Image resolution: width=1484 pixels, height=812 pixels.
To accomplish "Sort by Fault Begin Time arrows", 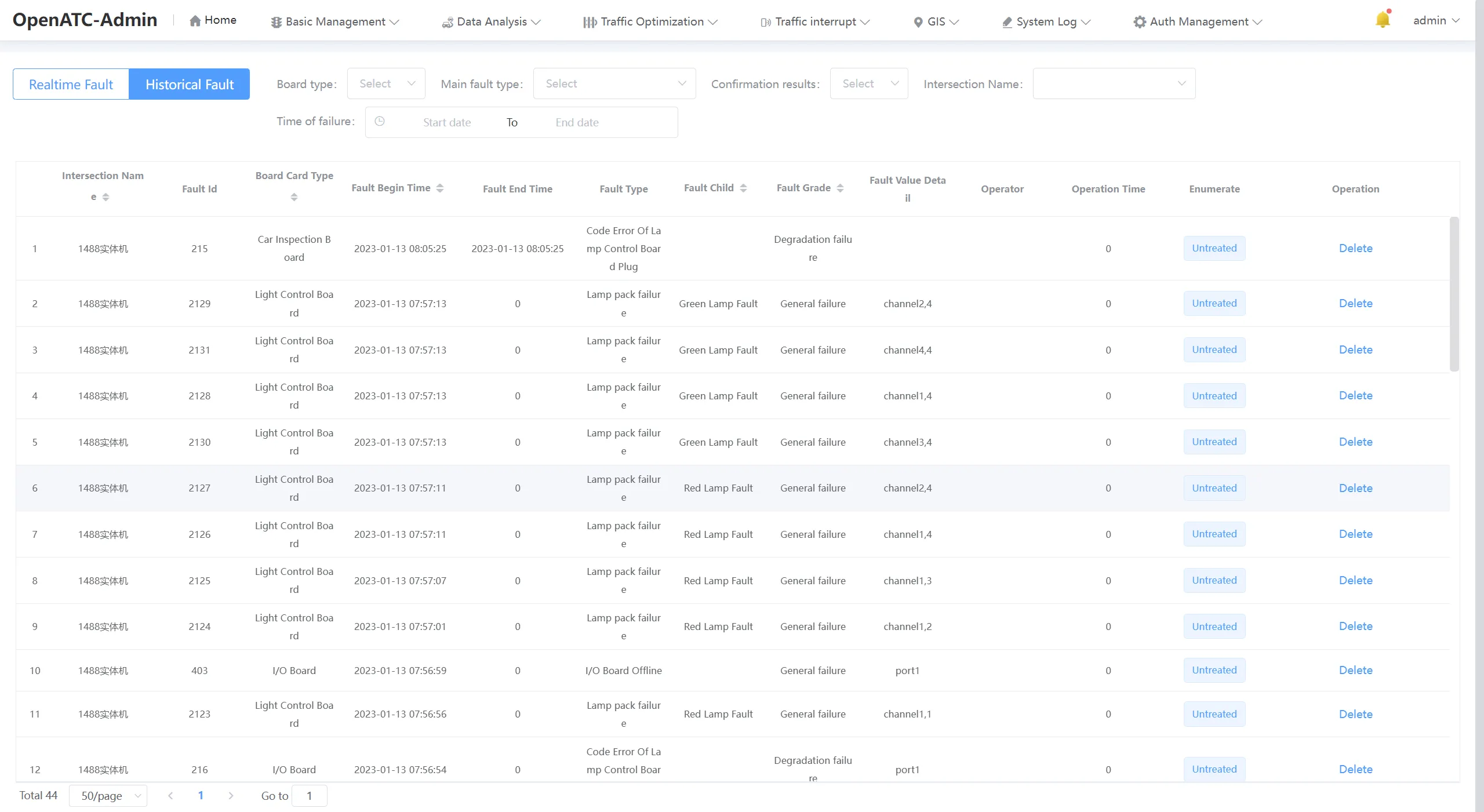I will (x=440, y=188).
